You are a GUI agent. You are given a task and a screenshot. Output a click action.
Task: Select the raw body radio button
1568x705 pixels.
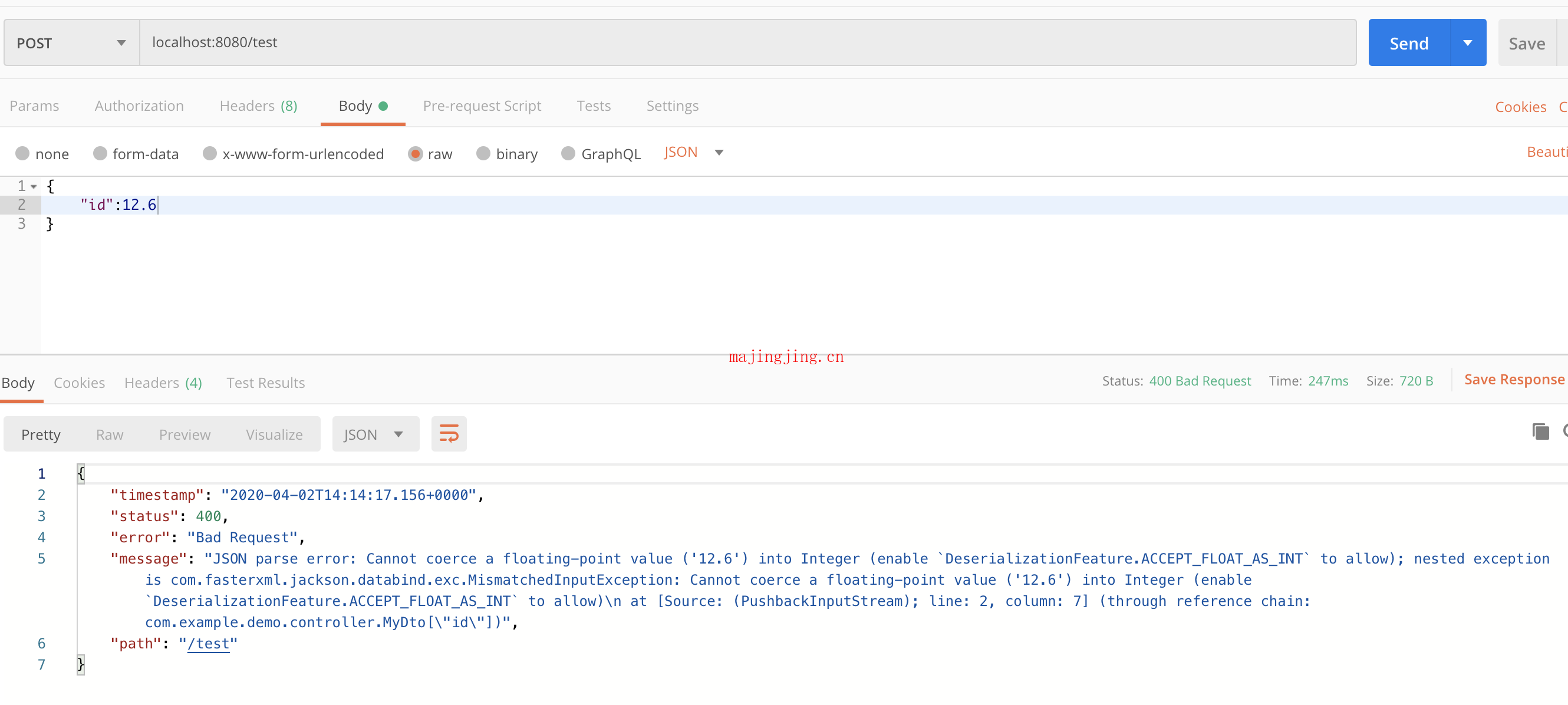415,153
